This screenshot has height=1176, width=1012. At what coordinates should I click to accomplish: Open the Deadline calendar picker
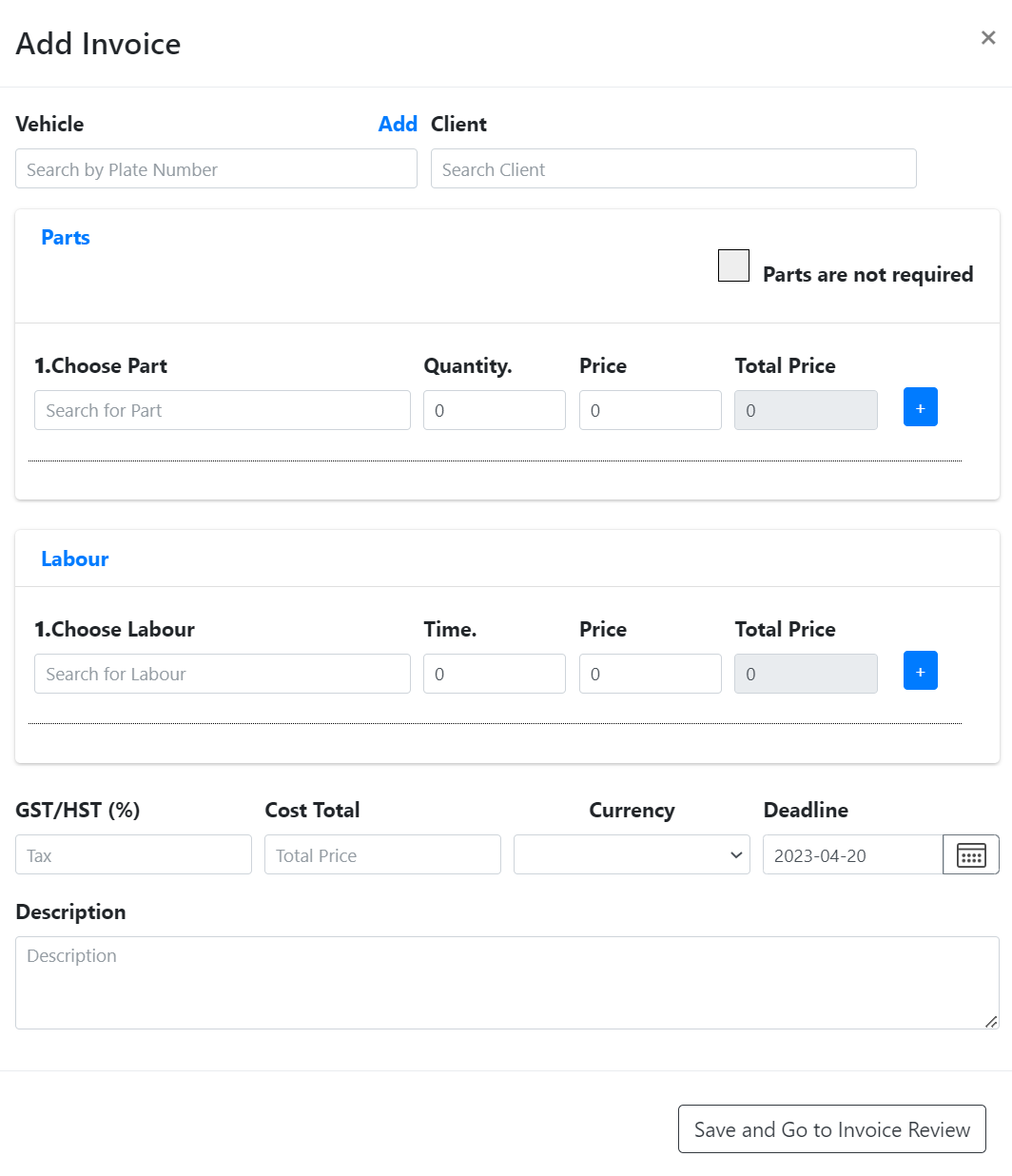point(970,854)
